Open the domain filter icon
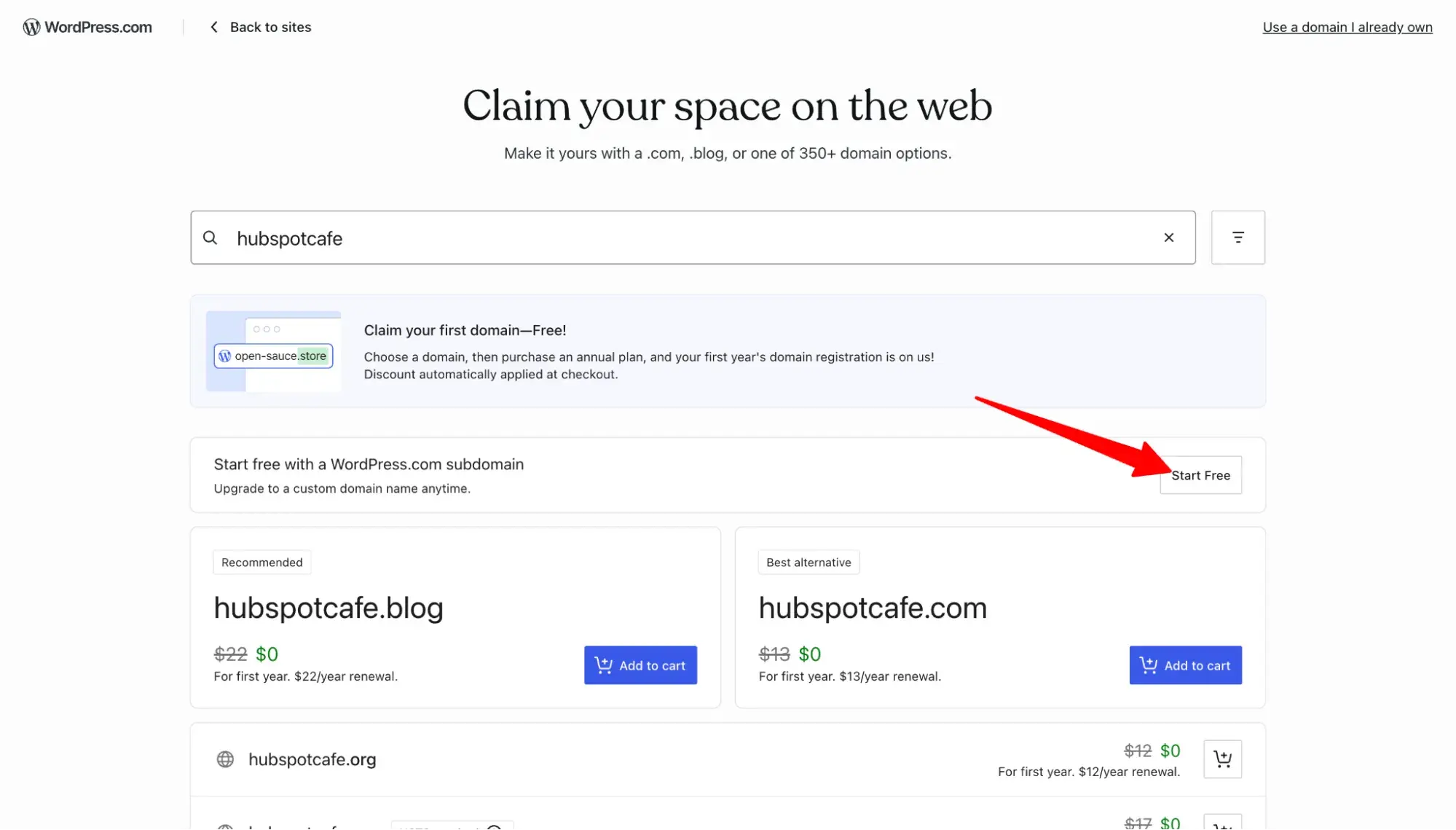Image resolution: width=1456 pixels, height=830 pixels. click(1237, 237)
